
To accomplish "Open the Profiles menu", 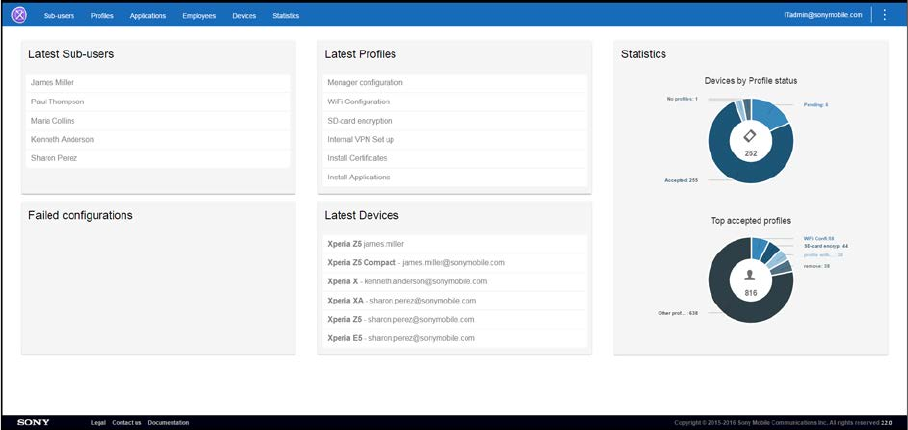I will [102, 16].
